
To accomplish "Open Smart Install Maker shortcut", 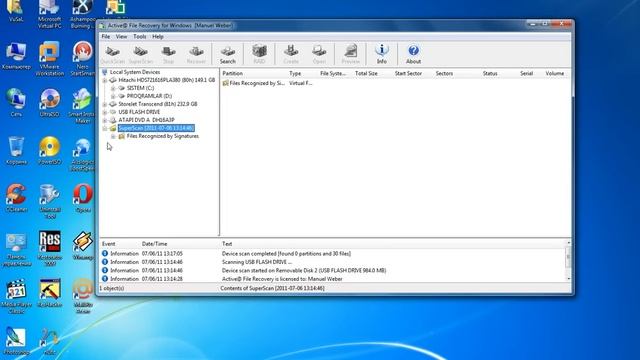I will (x=82, y=106).
